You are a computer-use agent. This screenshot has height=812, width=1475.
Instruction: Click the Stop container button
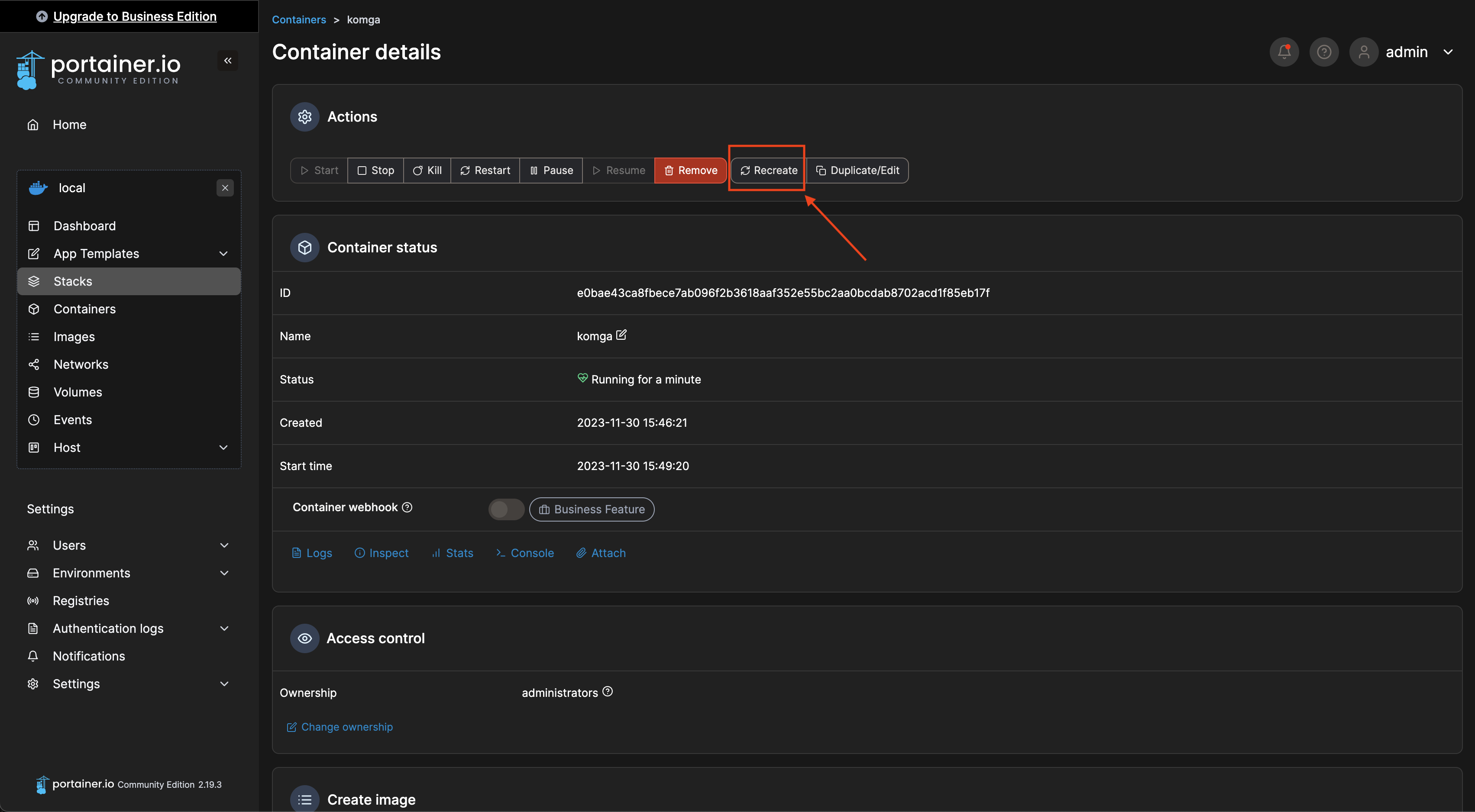375,171
